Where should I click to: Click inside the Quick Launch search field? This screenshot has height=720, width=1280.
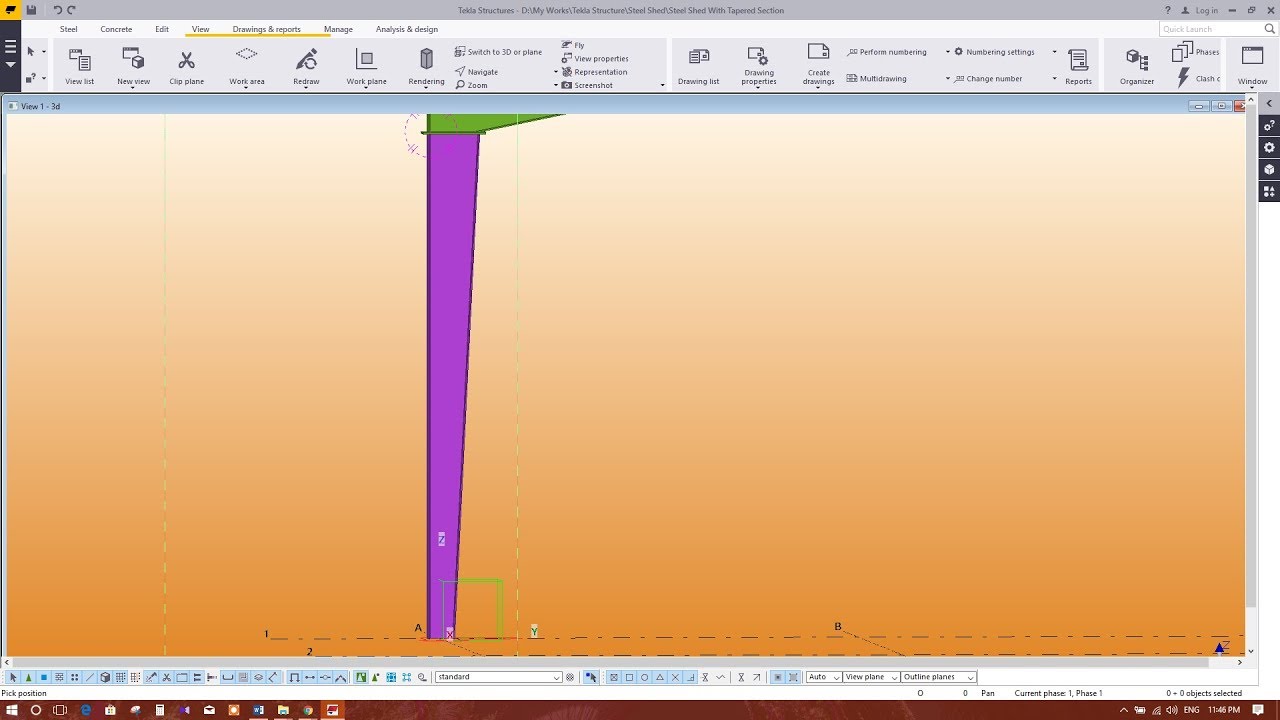pos(1205,29)
